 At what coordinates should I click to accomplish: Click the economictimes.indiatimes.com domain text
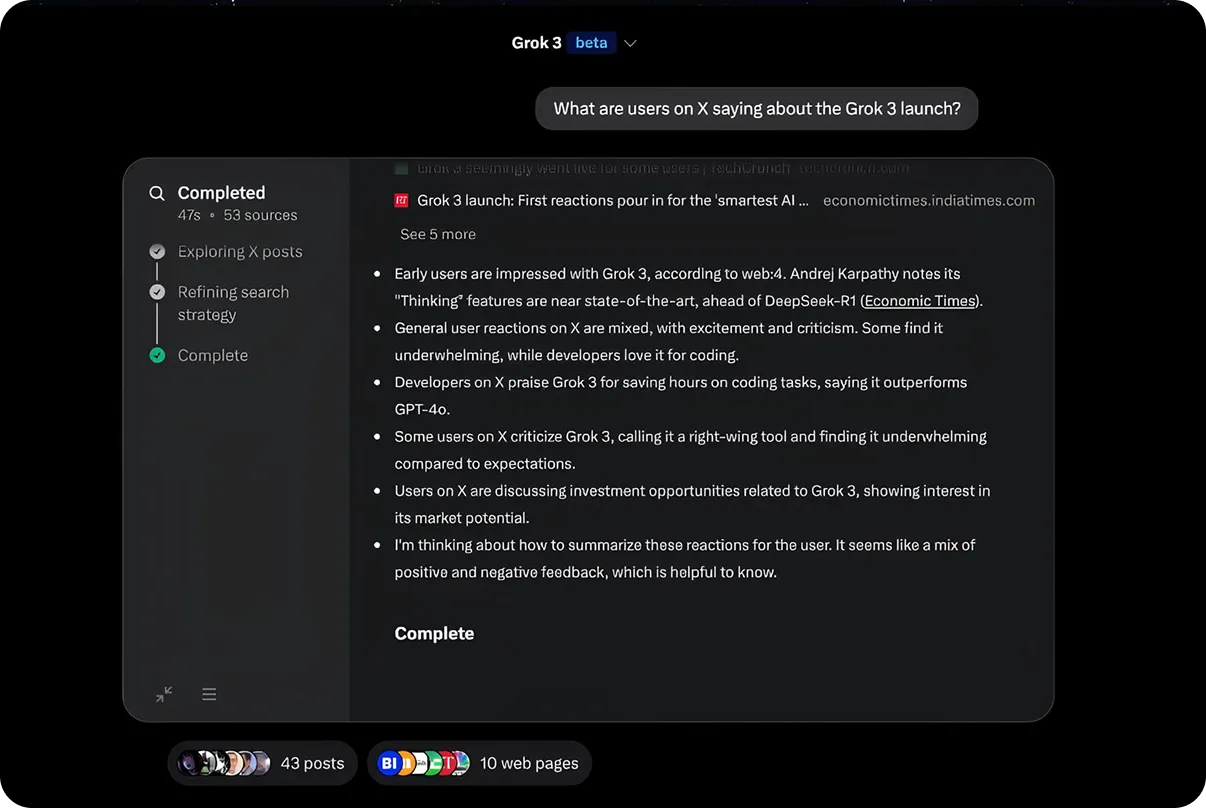click(929, 200)
